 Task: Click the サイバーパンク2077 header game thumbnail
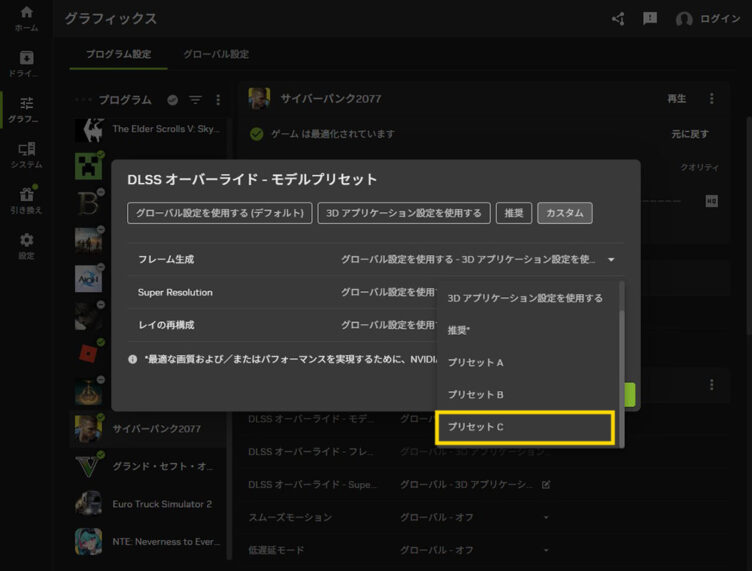(259, 98)
